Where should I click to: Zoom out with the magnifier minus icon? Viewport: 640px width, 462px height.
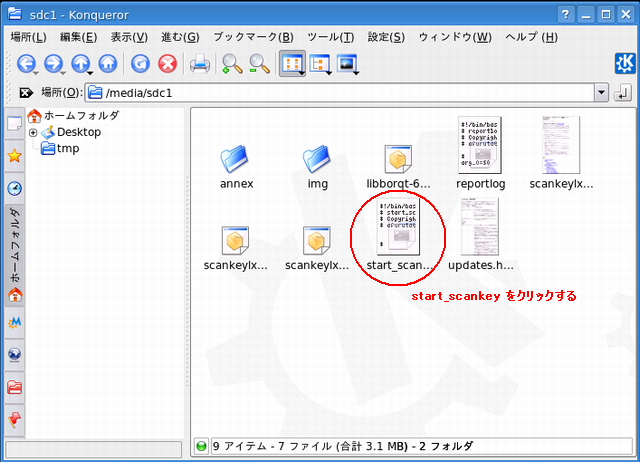pyautogui.click(x=259, y=64)
